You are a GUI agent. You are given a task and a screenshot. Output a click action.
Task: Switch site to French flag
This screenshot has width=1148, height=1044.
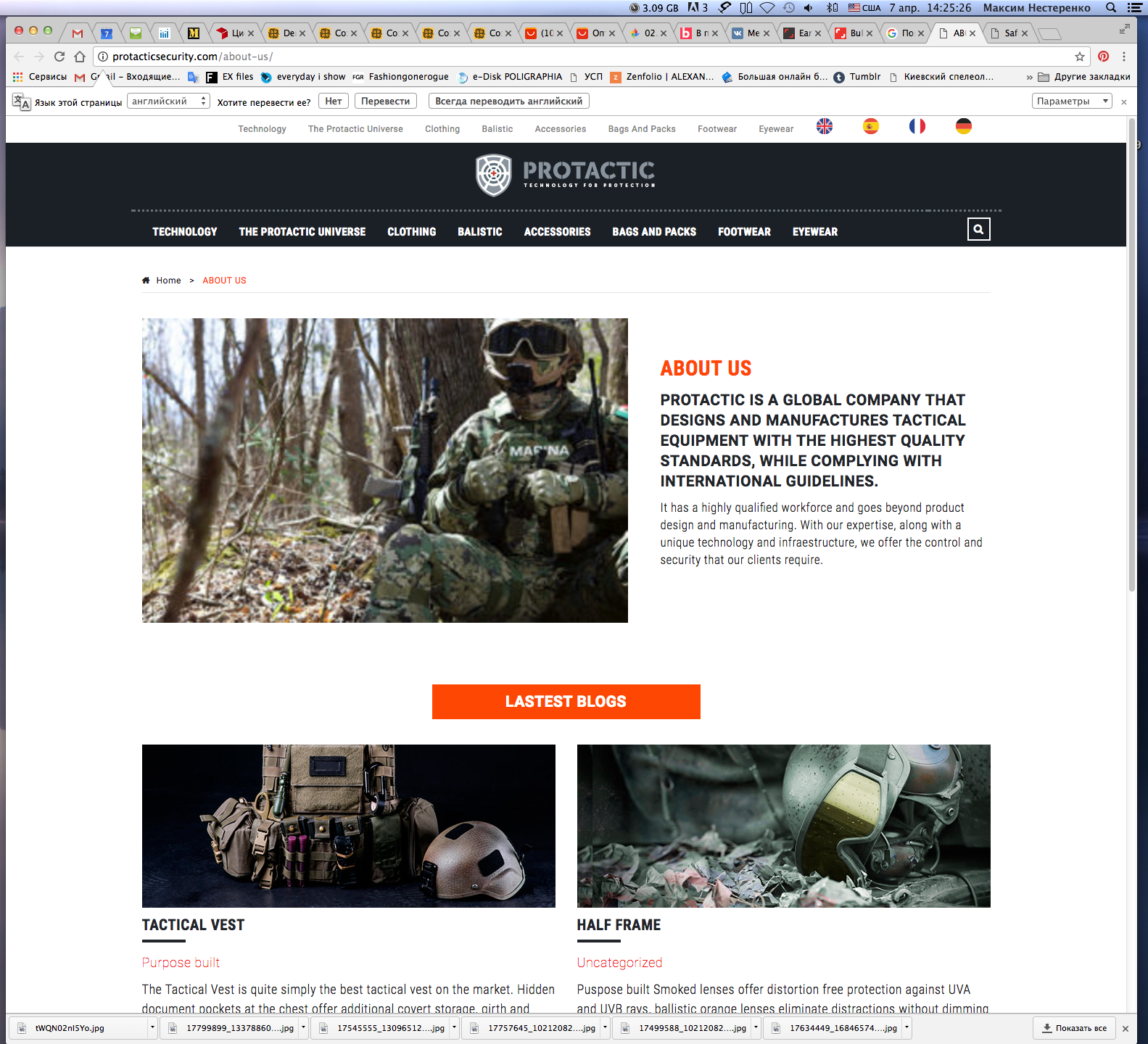[x=917, y=126]
